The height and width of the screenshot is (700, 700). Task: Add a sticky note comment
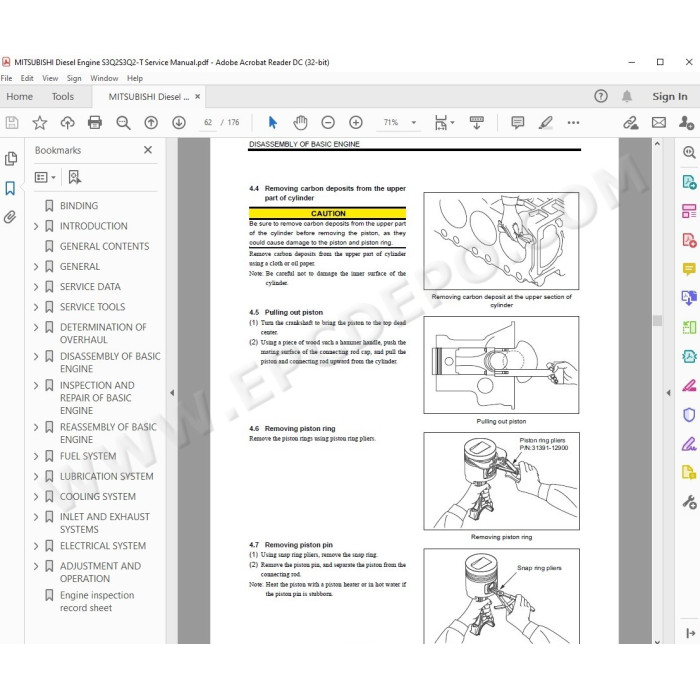(x=517, y=122)
